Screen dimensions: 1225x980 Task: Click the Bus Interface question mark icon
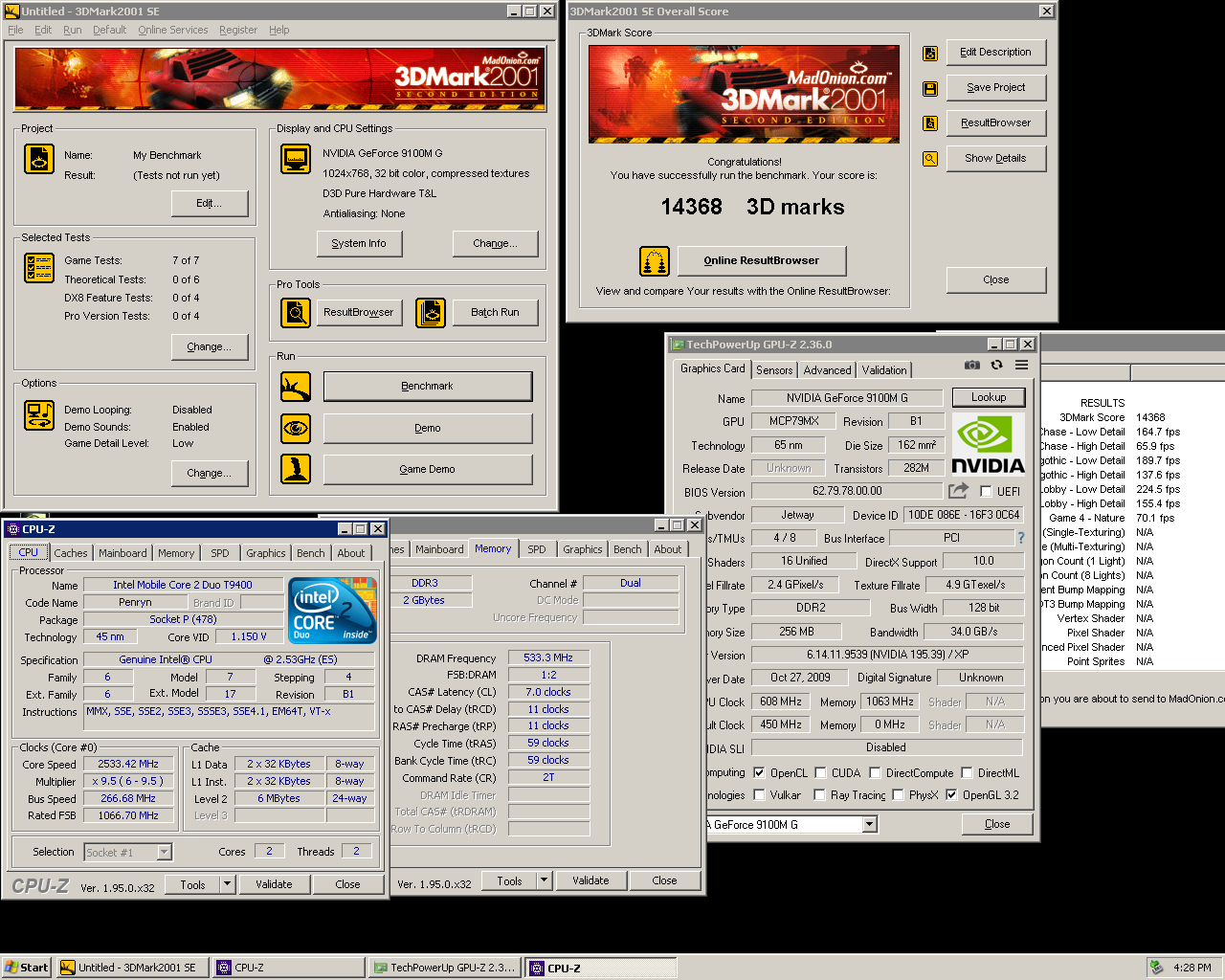[1020, 538]
